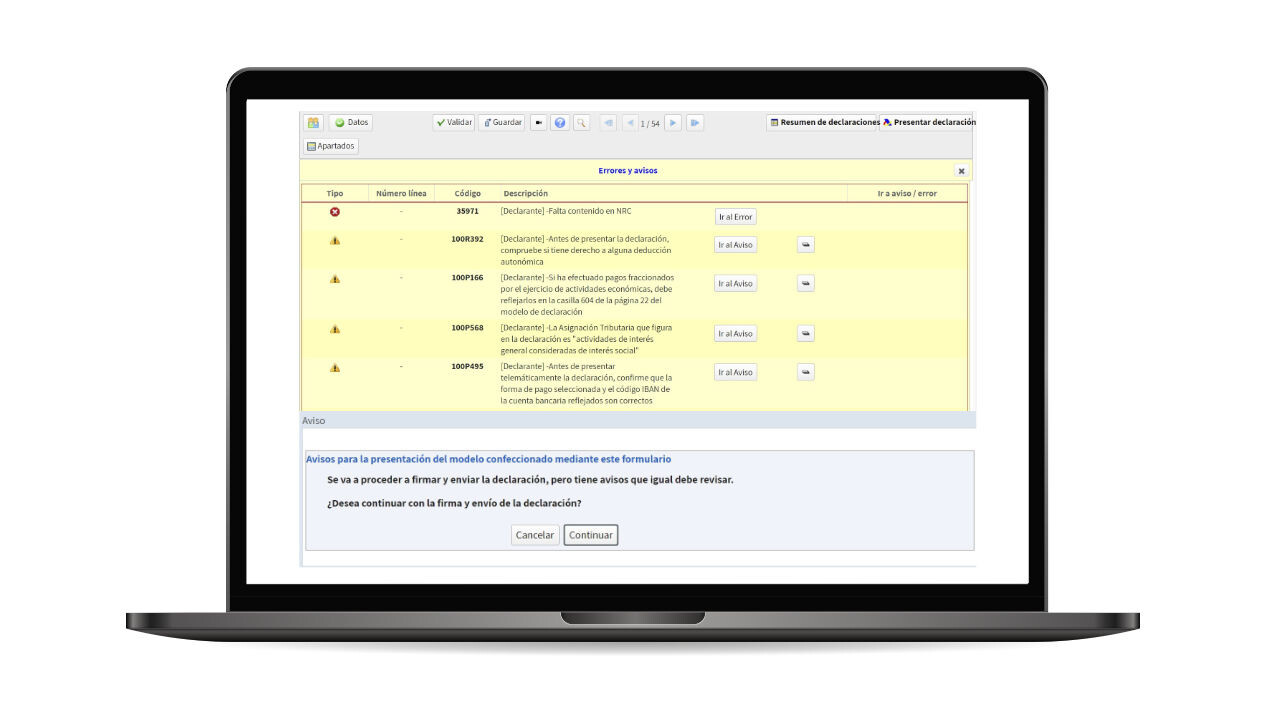
Task: Close the Errores y avisos panel
Action: tap(961, 171)
